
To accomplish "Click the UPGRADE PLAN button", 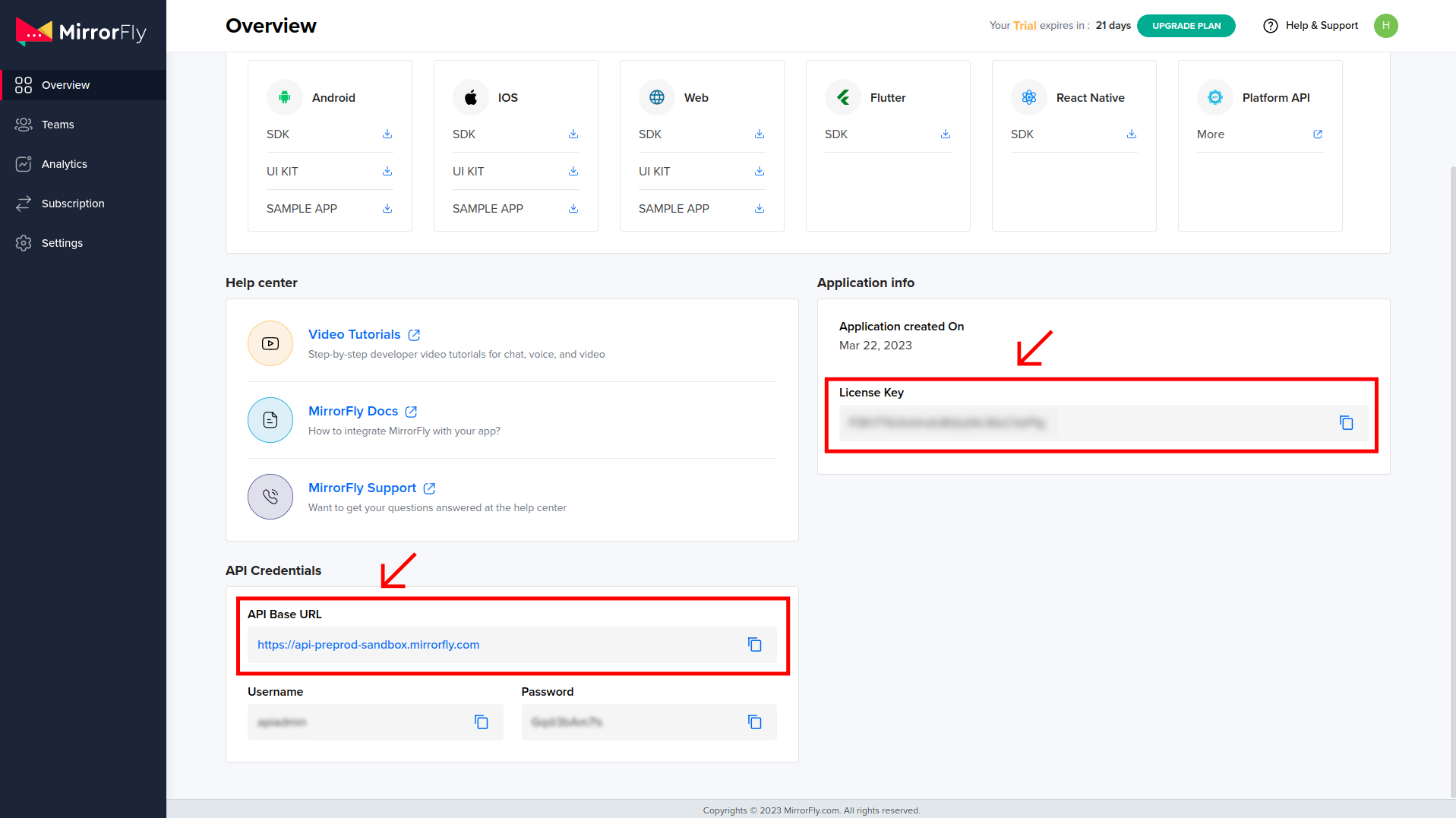I will click(1186, 26).
